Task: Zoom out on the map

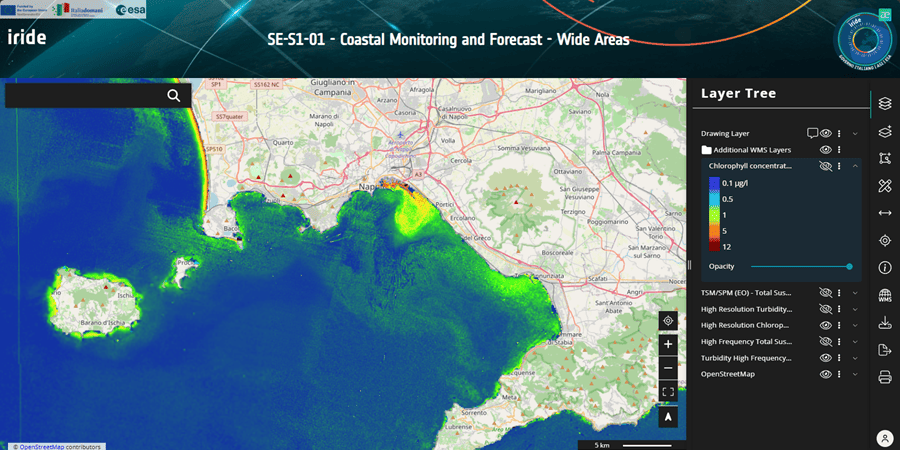Action: tap(668, 368)
